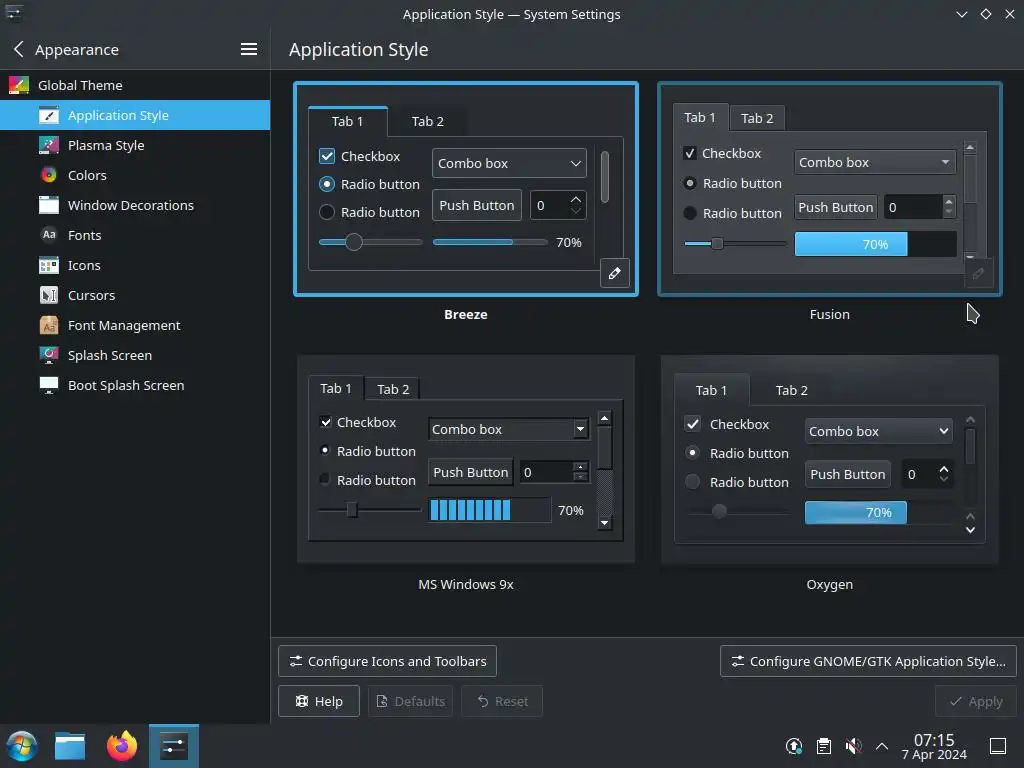The width and height of the screenshot is (1024, 768).
Task: Click the spin box in MS Windows 9x preview
Action: coord(554,472)
